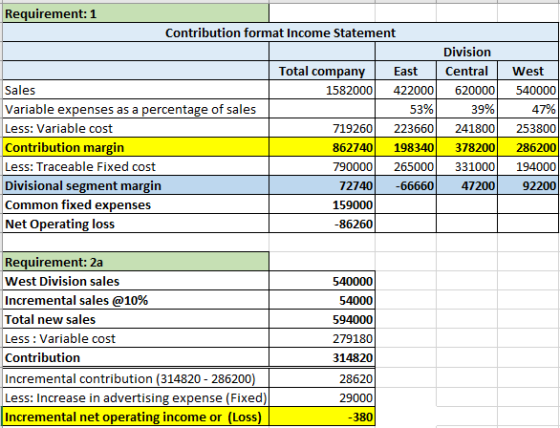The image size is (560, 428).
Task: Select advertising expense value 29000
Action: click(322, 398)
